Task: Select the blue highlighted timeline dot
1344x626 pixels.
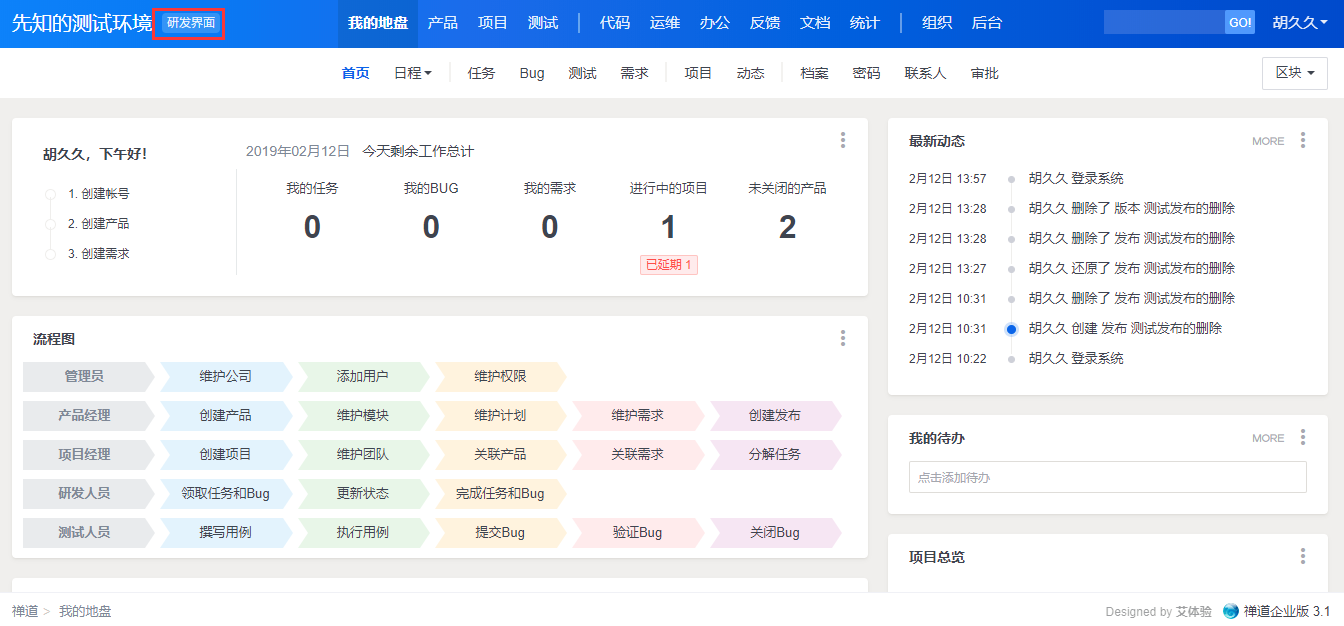Action: (x=1011, y=329)
